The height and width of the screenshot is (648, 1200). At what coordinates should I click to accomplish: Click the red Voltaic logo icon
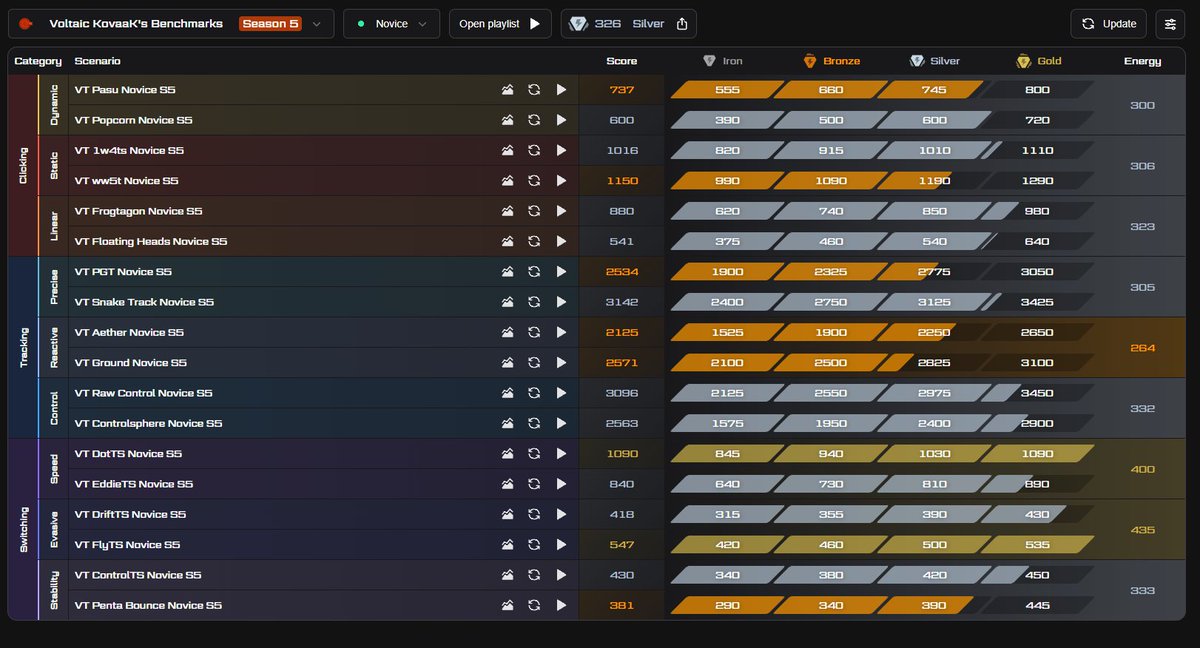(x=26, y=24)
